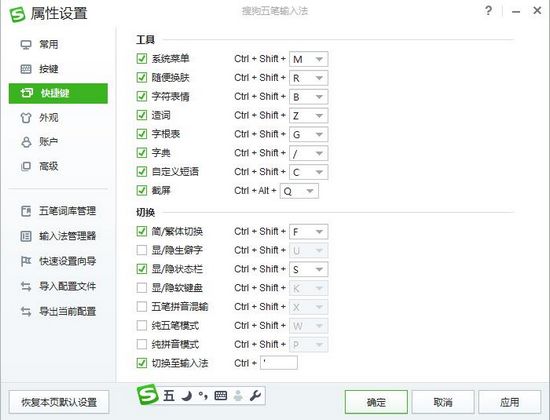Toggle the 显/隐状态栏 checkbox
The width and height of the screenshot is (550, 420).
click(142, 269)
